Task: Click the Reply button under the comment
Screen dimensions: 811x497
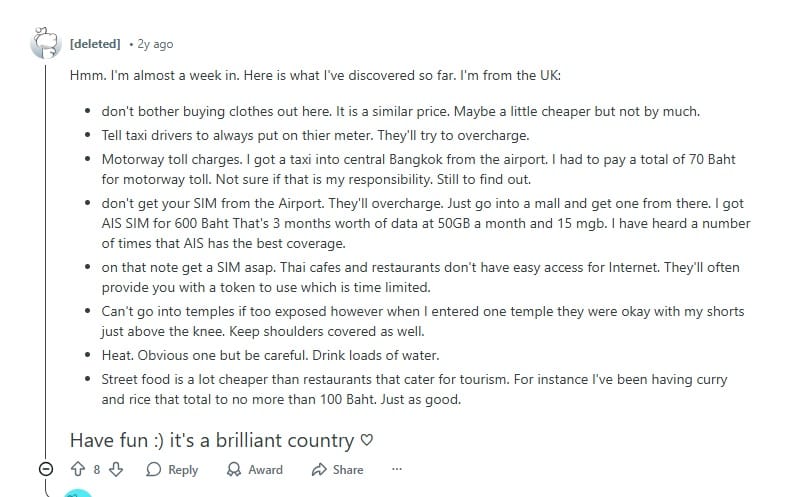Action: tap(172, 469)
